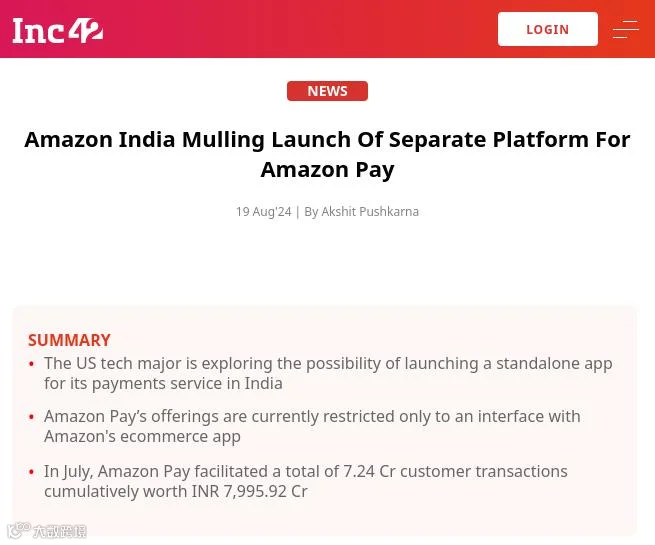Image resolution: width=655 pixels, height=545 pixels.
Task: Click the 'INR 7,995.92 Cr' figure text
Action: (249, 491)
